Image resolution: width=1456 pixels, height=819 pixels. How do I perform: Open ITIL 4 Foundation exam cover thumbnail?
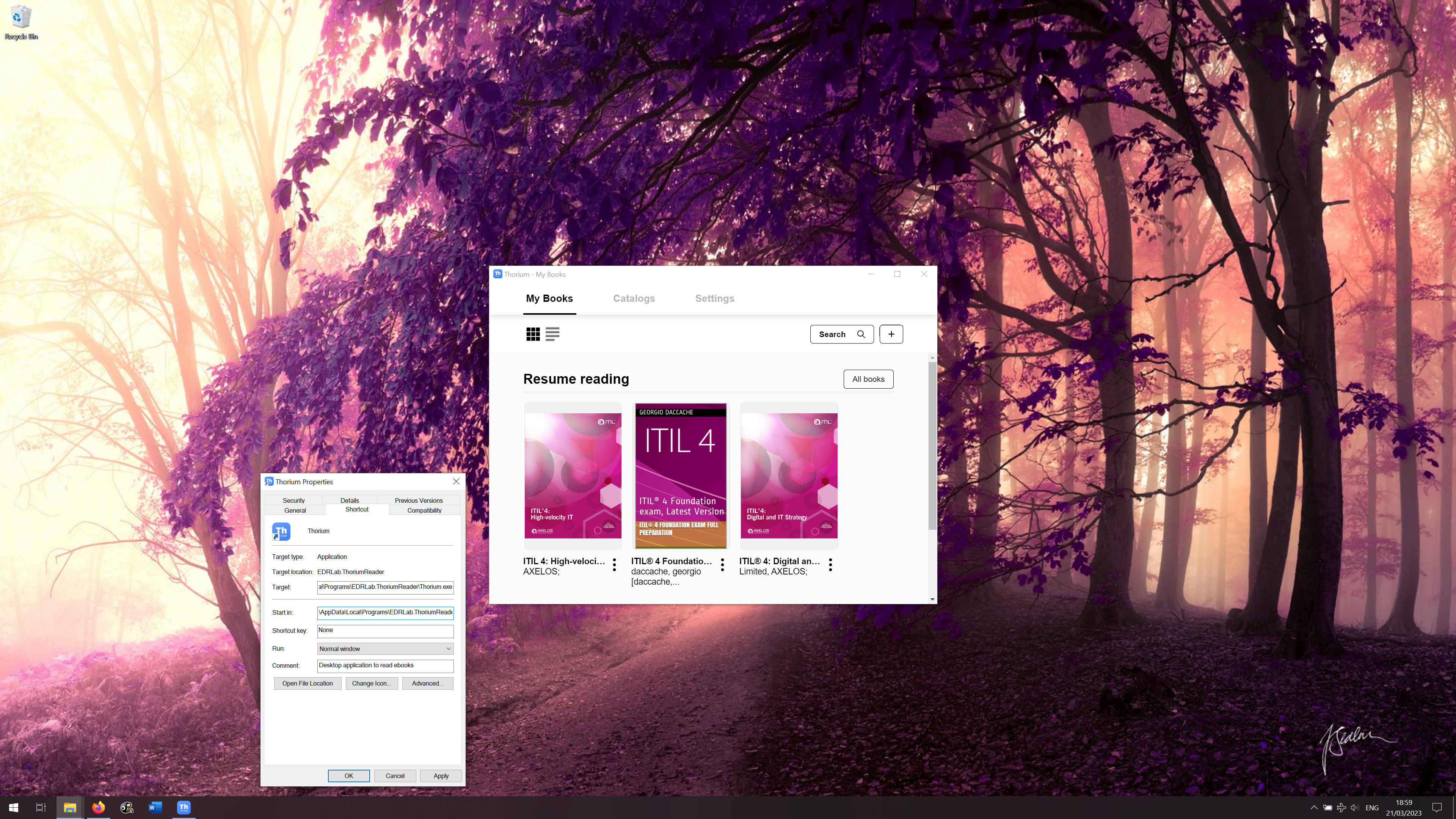[681, 475]
